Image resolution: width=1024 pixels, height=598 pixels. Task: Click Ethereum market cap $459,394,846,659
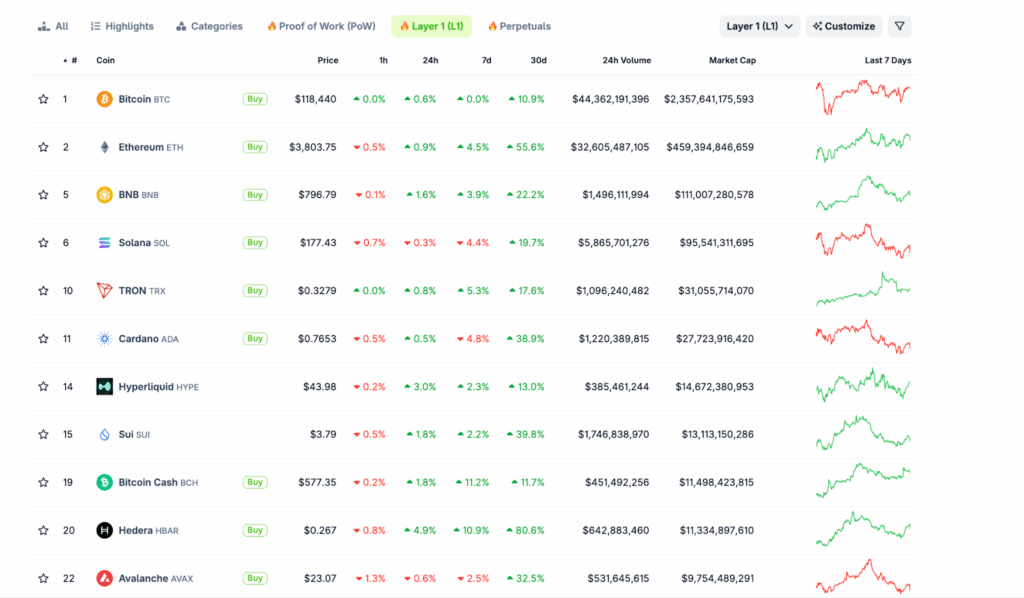click(710, 147)
